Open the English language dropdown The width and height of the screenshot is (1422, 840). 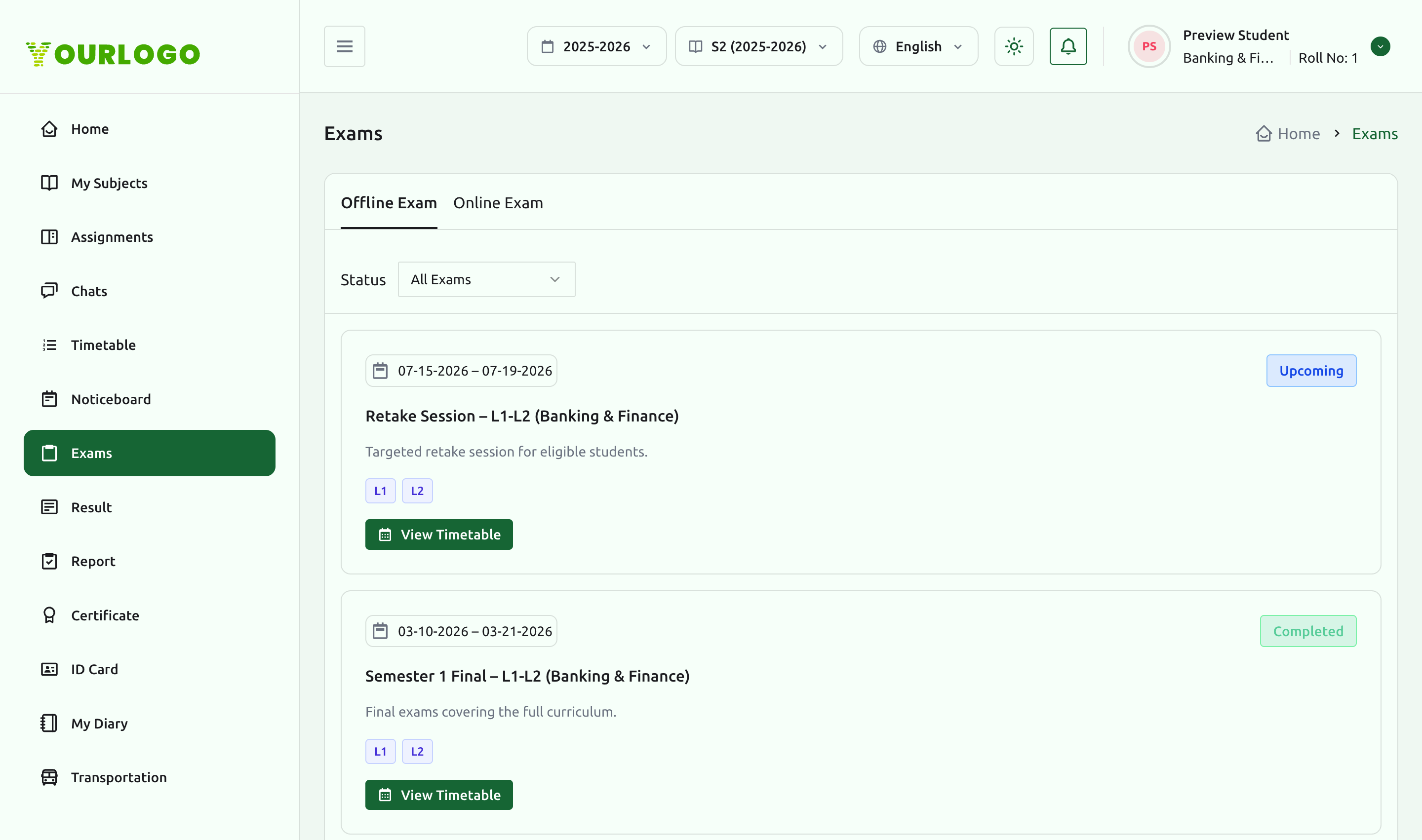click(918, 46)
